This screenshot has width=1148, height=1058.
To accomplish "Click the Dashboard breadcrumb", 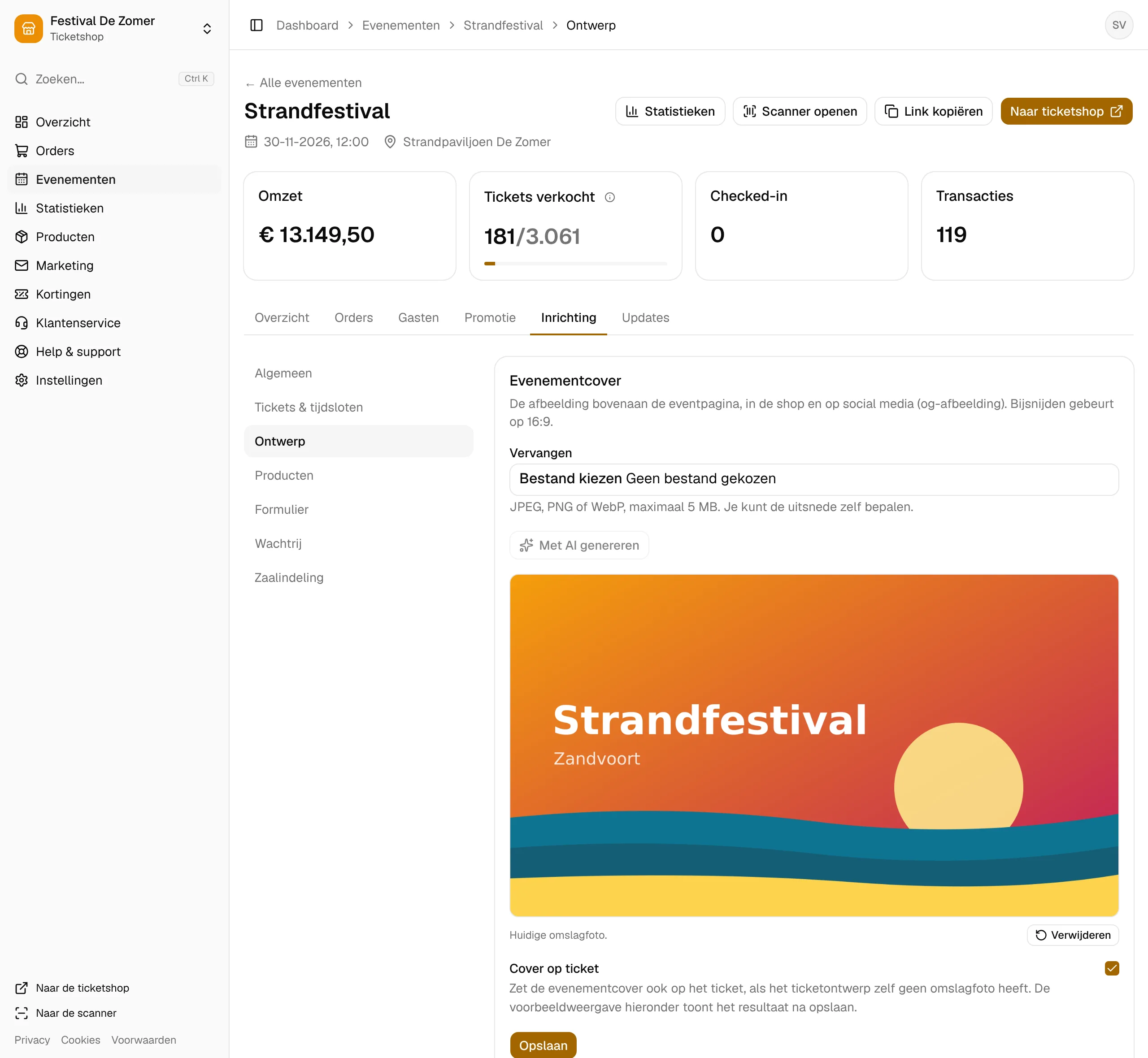I will 307,25.
